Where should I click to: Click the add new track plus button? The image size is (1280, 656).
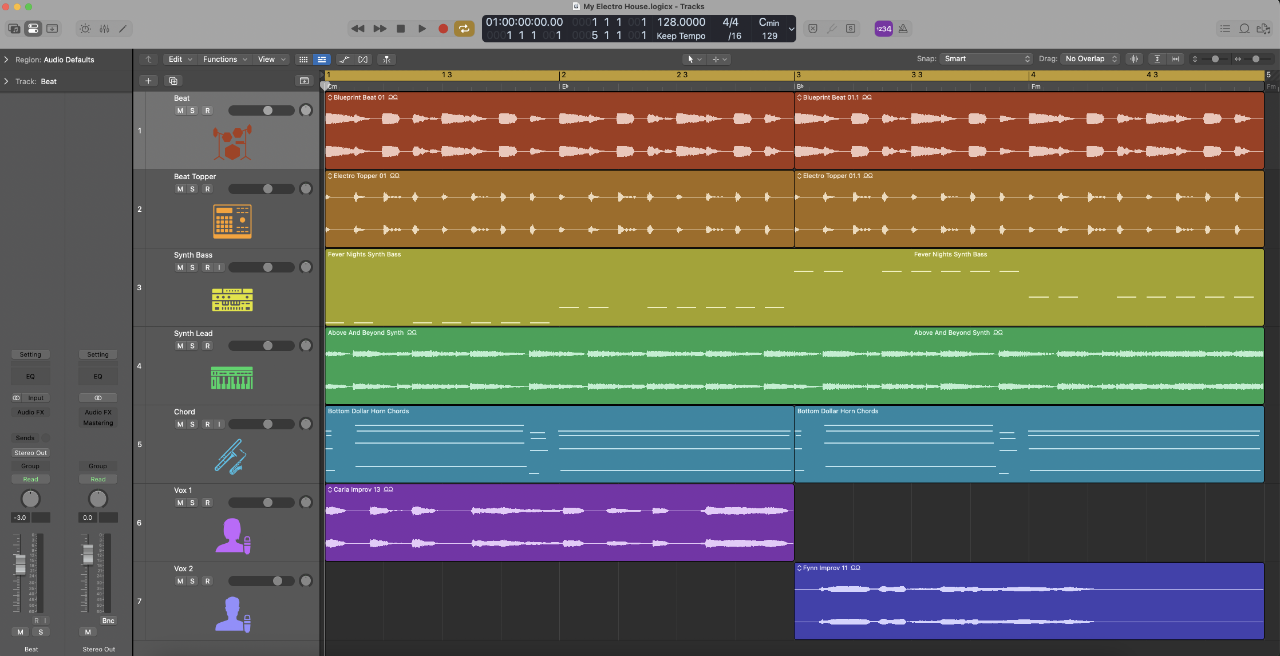(149, 81)
